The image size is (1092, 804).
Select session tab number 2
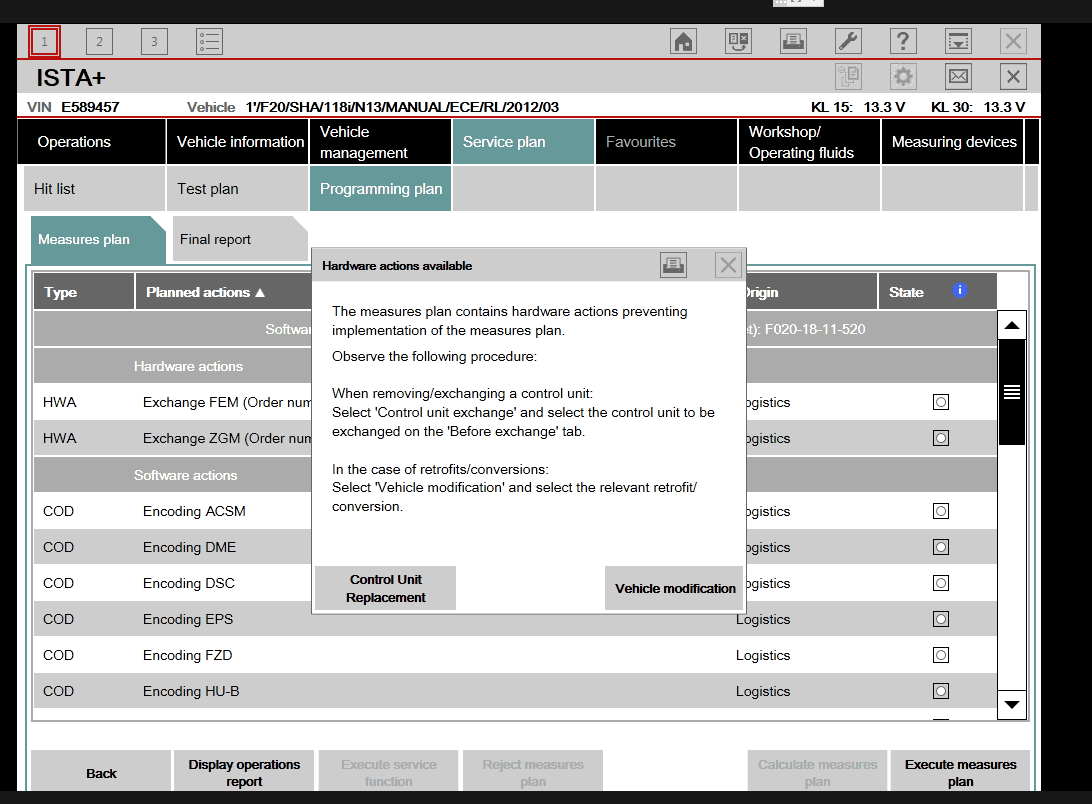(x=99, y=42)
